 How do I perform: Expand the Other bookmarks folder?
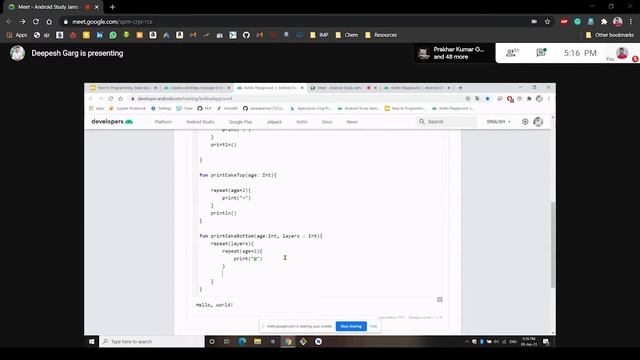pos(610,35)
